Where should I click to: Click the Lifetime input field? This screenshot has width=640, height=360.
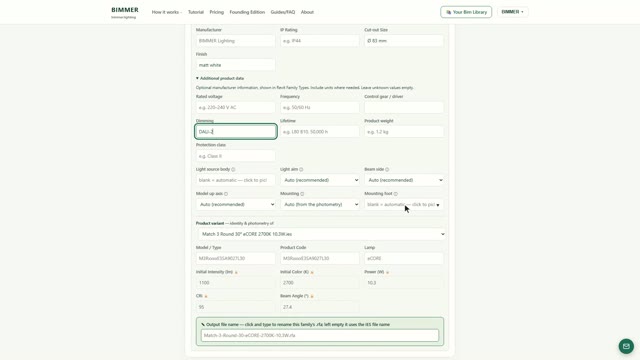coord(320,132)
